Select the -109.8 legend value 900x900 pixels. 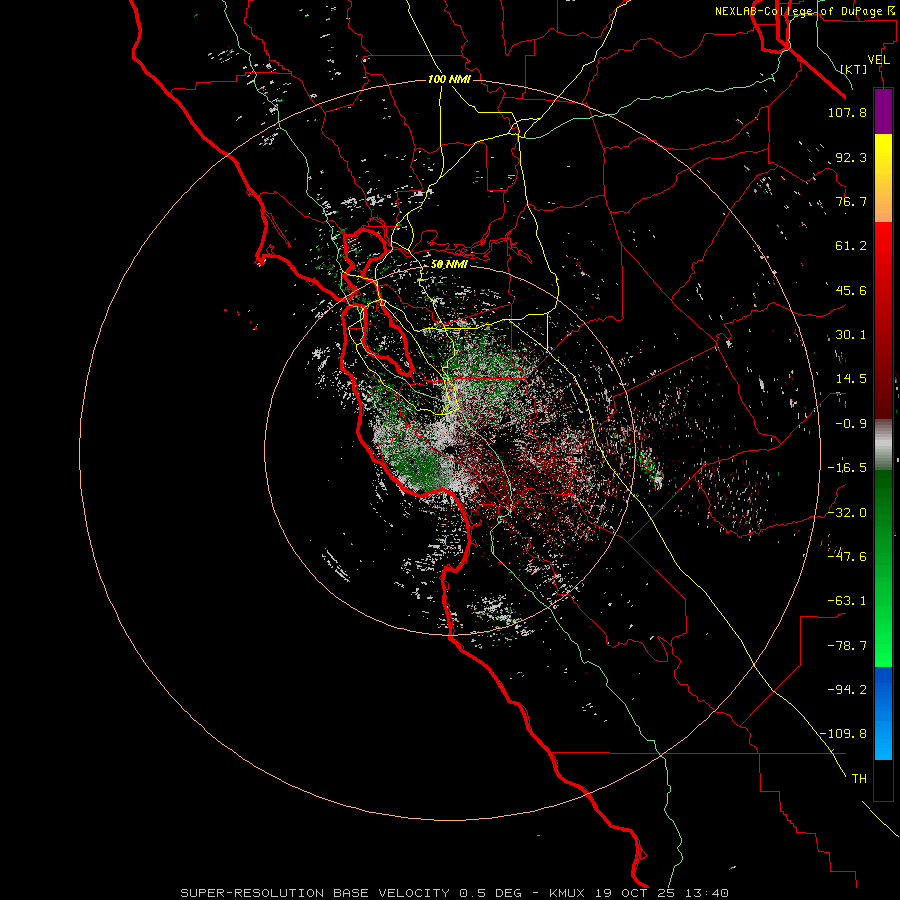(x=843, y=734)
